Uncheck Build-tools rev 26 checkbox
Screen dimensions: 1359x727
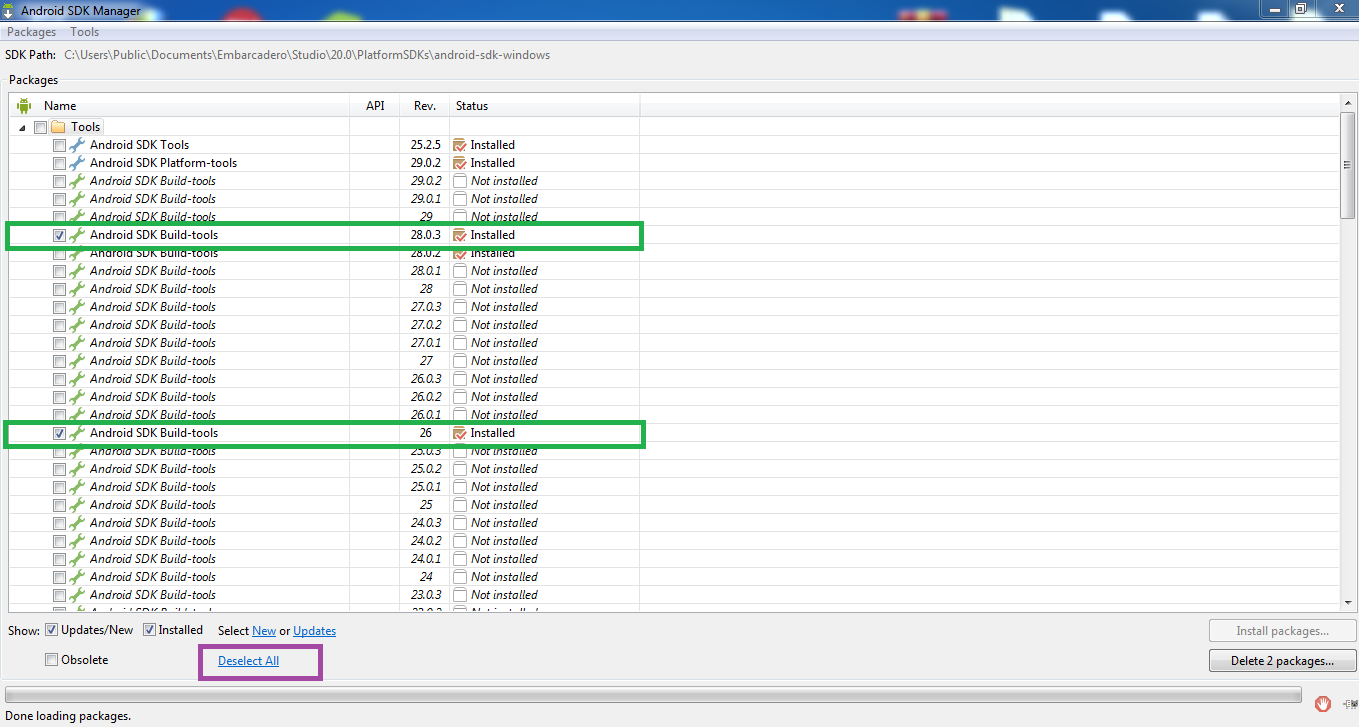[59, 433]
